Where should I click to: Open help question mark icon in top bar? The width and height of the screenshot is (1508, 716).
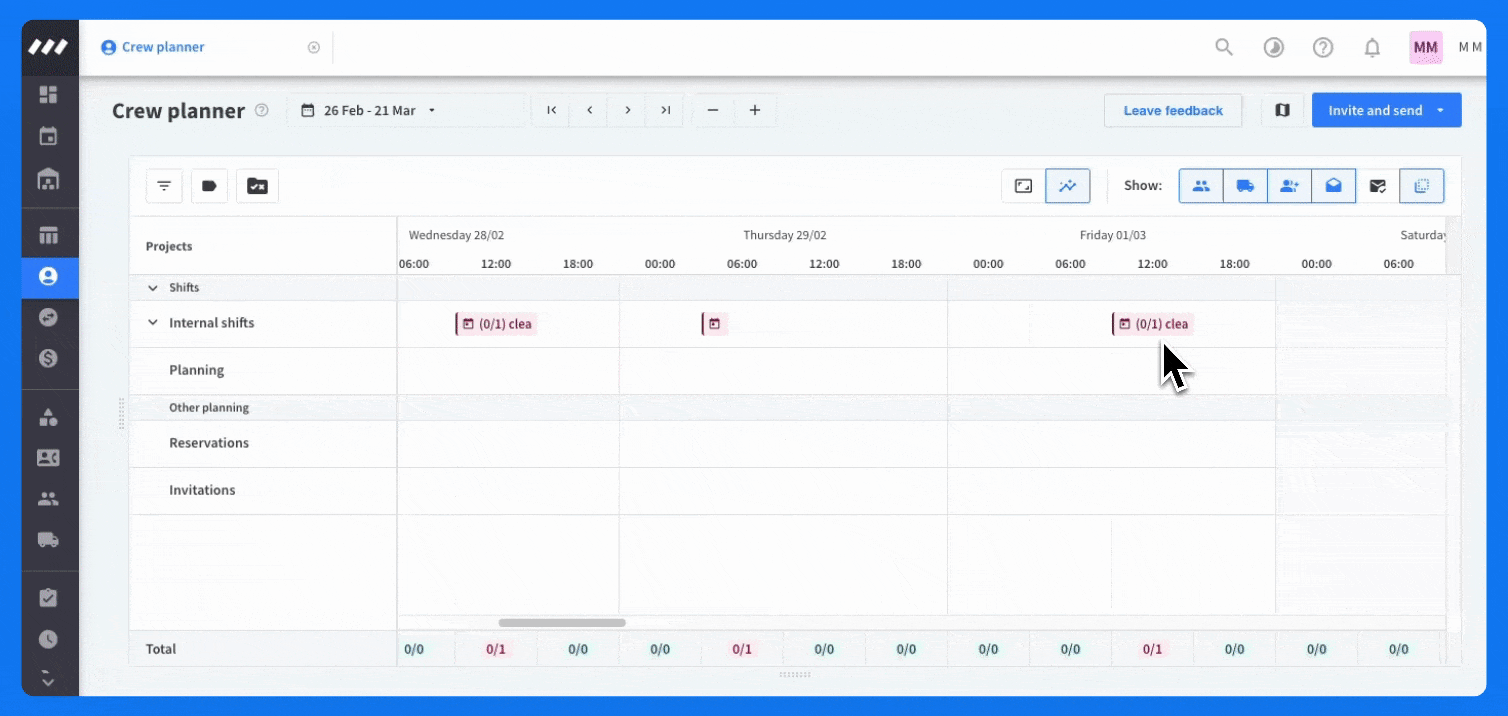pyautogui.click(x=1323, y=47)
